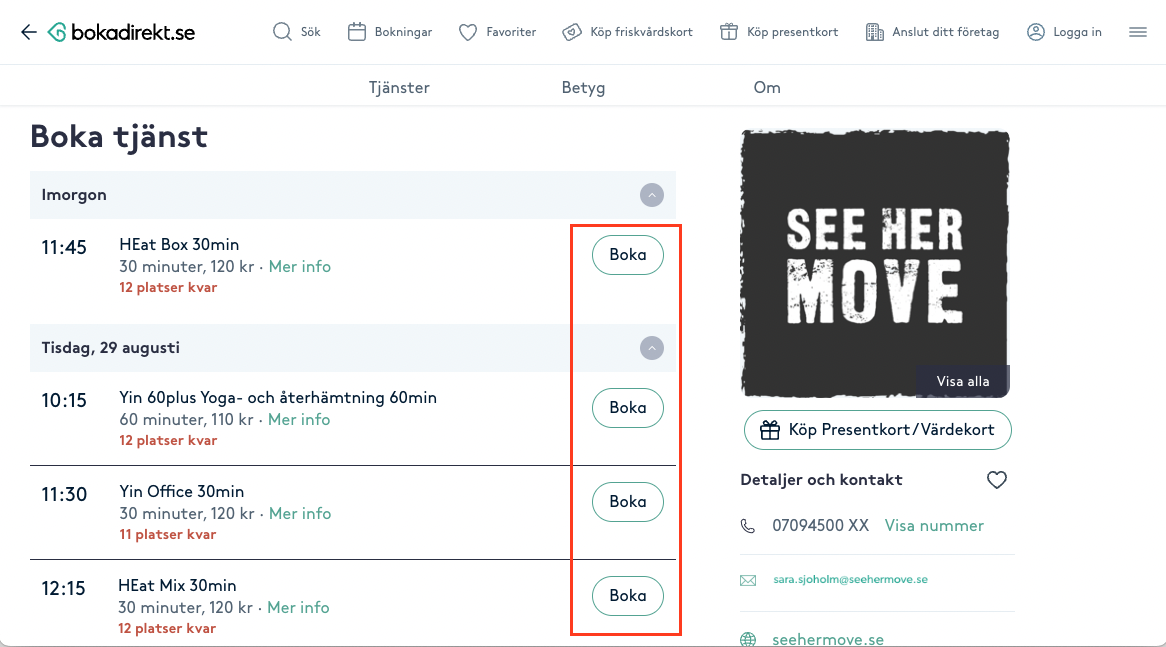The width and height of the screenshot is (1166, 647).
Task: Open the hamburger menu
Action: coord(1138,32)
